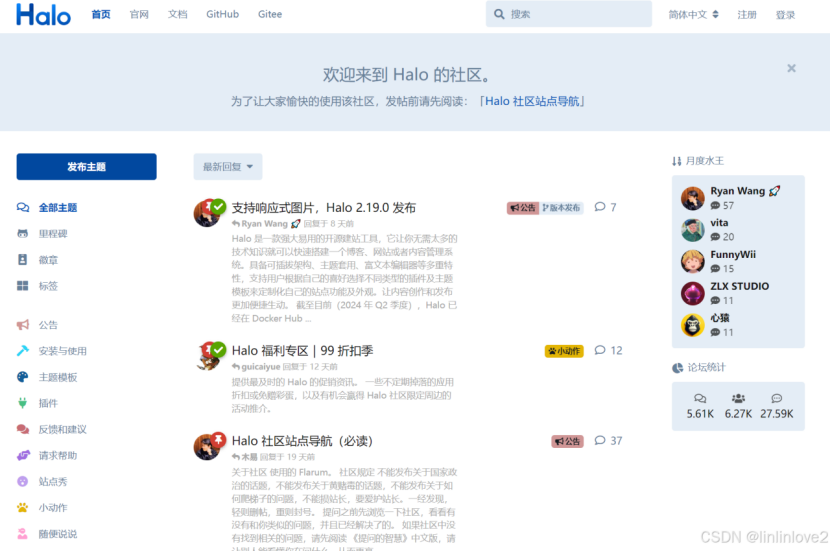This screenshot has height=551, width=830.
Task: Open post Halo 福利专区 | 99 折扣季
Action: 302,351
